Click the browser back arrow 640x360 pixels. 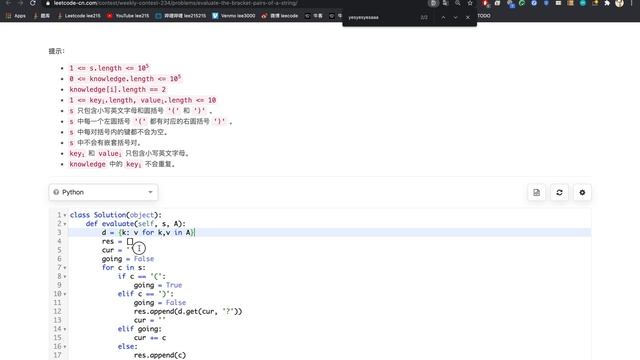tap(8, 3)
